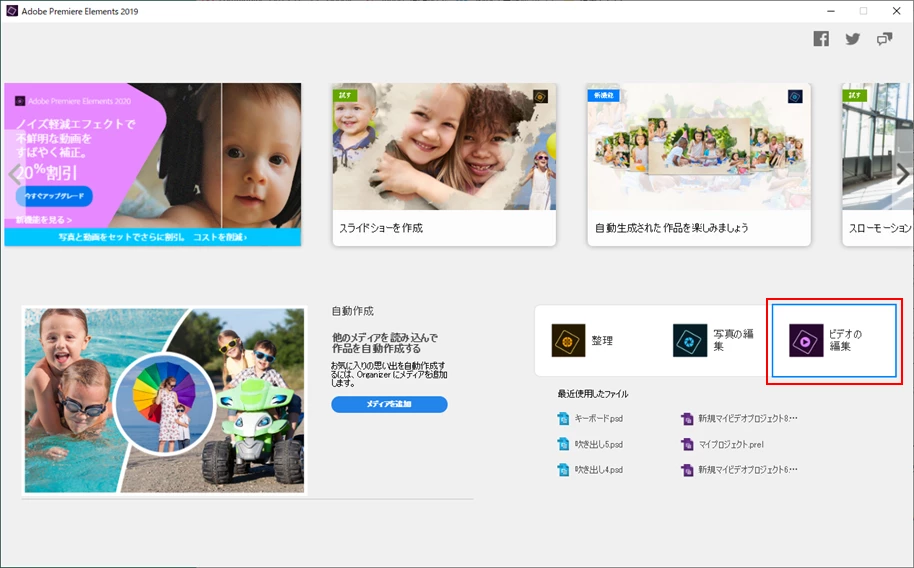This screenshot has height=568, width=914.
Task: Click the file icon next to 吹き出し4.psd
Action: pyautogui.click(x=563, y=469)
